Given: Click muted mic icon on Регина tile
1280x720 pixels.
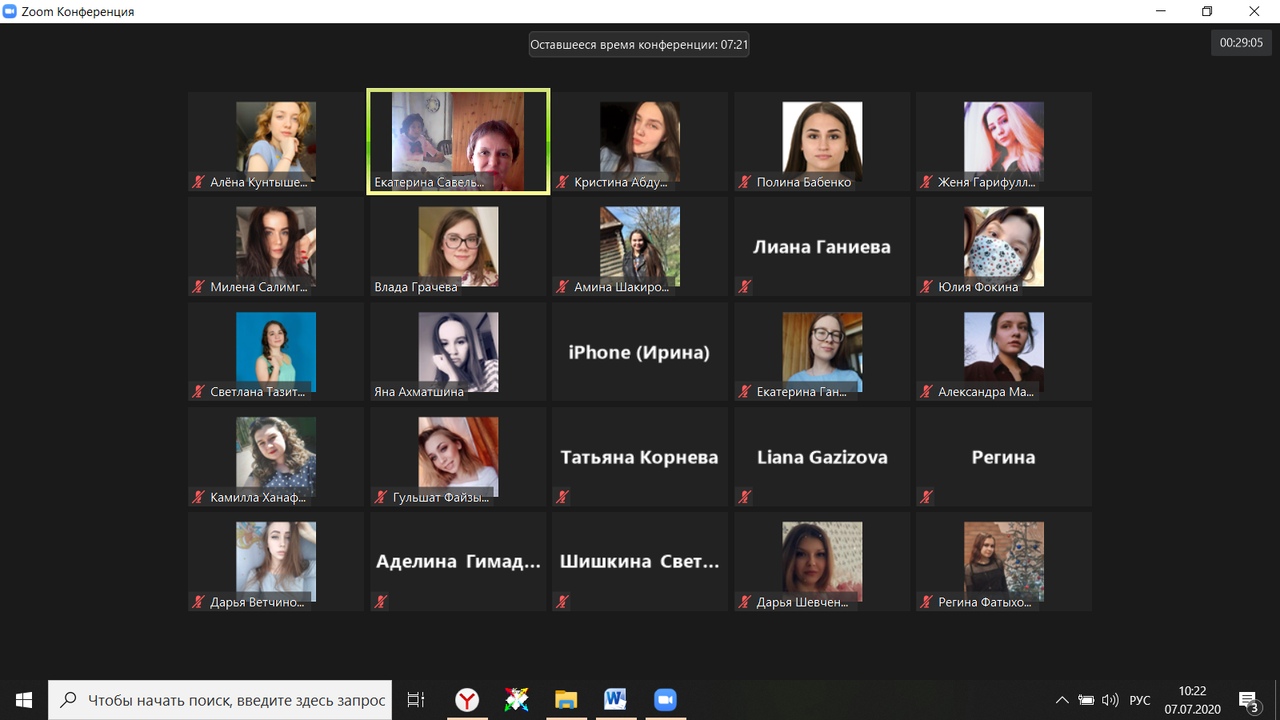Looking at the screenshot, I should (x=926, y=497).
